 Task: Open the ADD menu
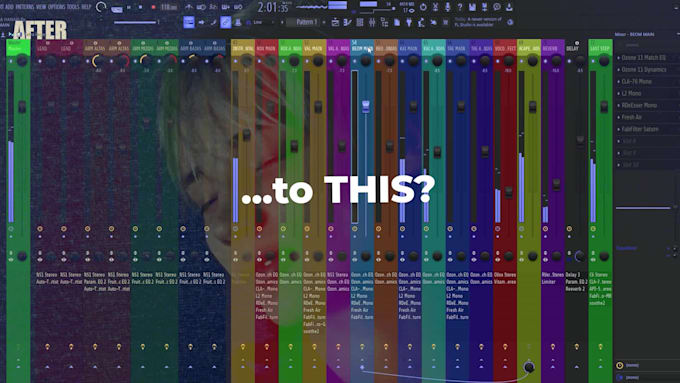(9, 7)
